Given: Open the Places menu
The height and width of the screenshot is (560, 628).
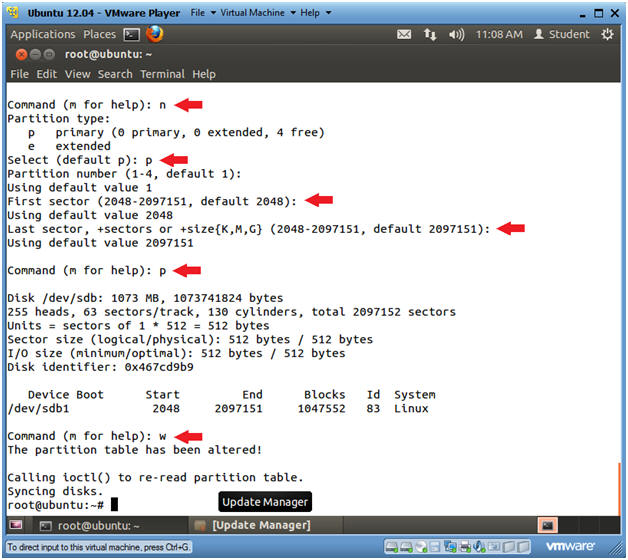Looking at the screenshot, I should point(99,34).
